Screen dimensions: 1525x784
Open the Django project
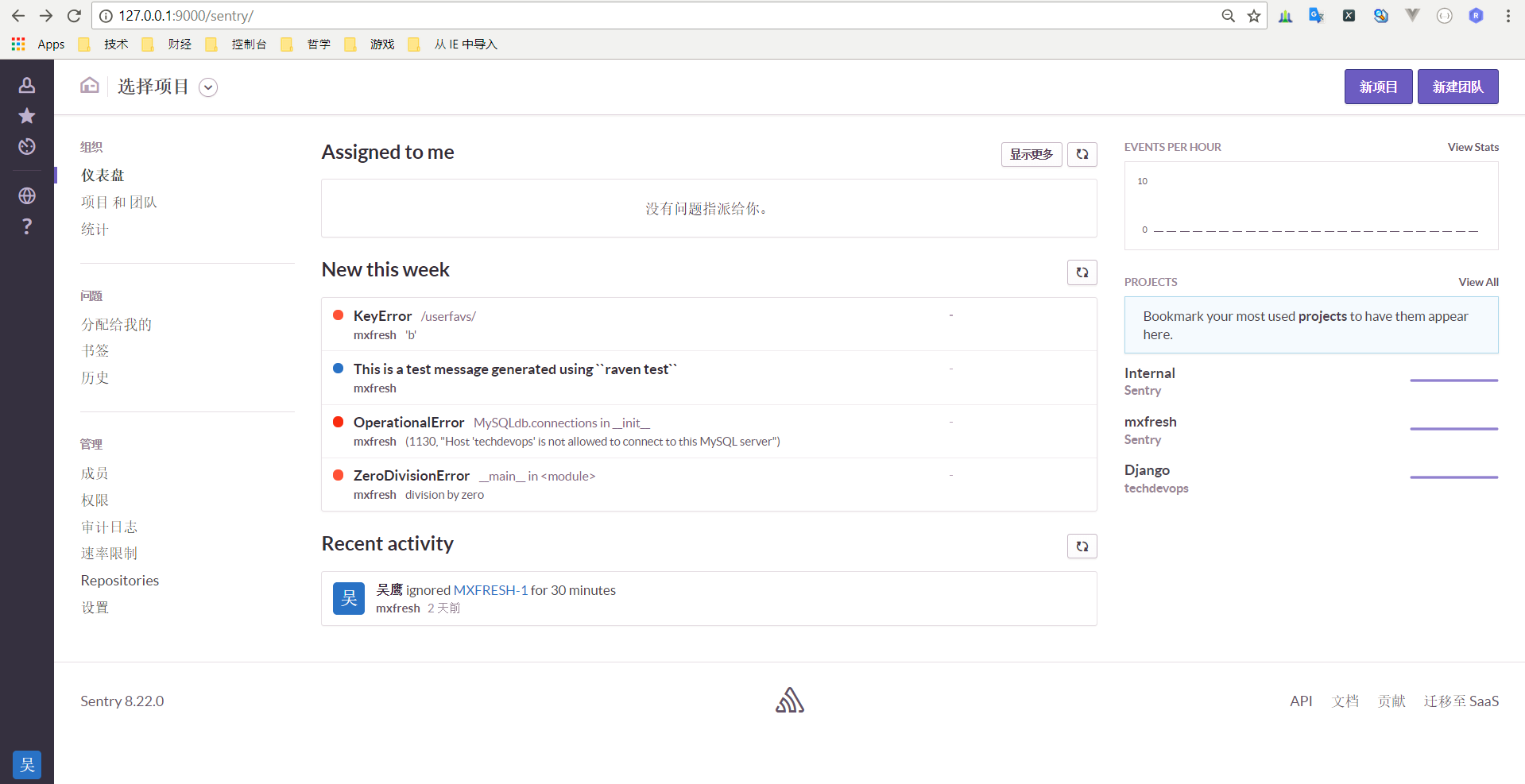click(1147, 470)
